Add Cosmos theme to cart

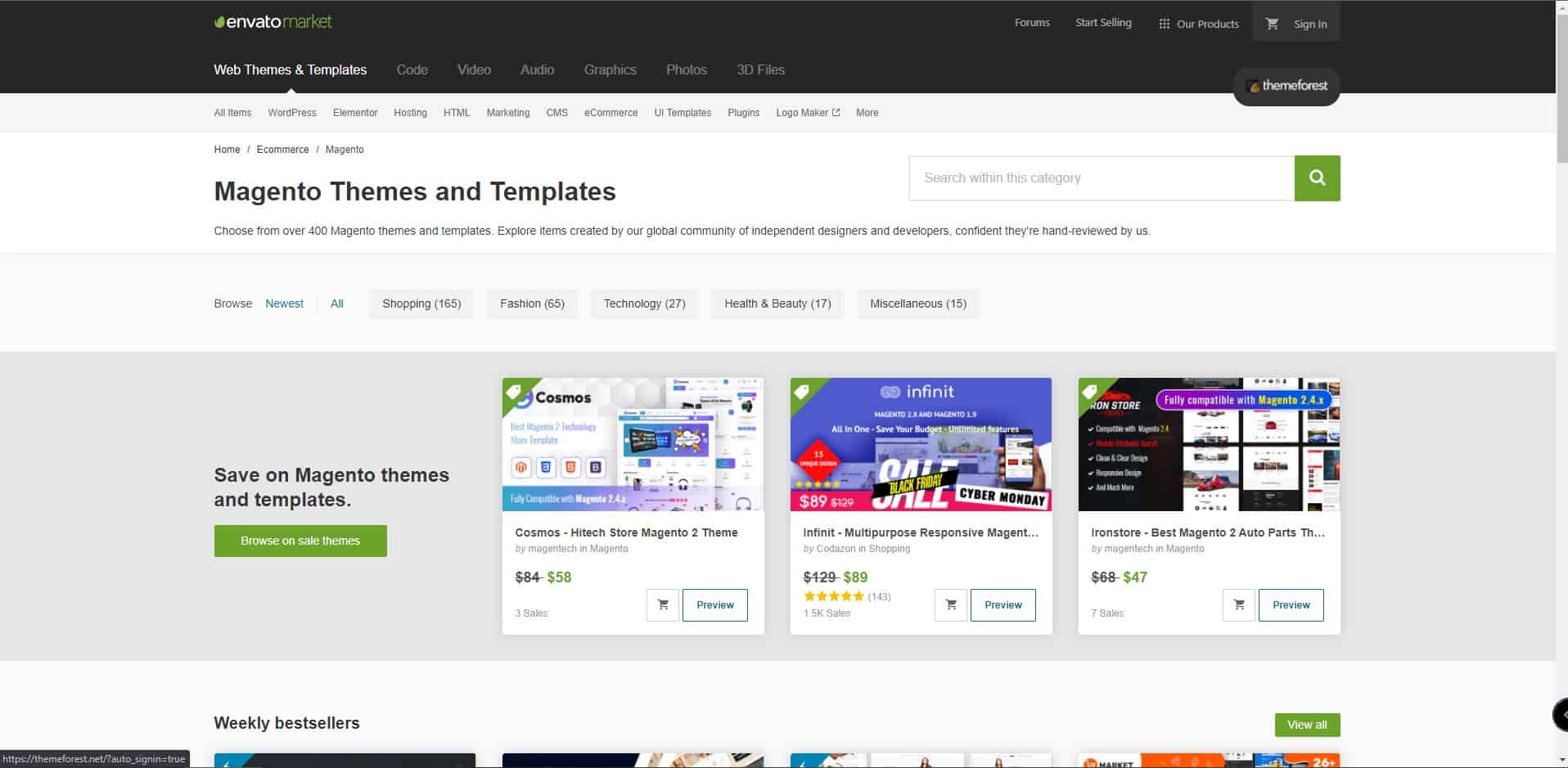tap(663, 605)
